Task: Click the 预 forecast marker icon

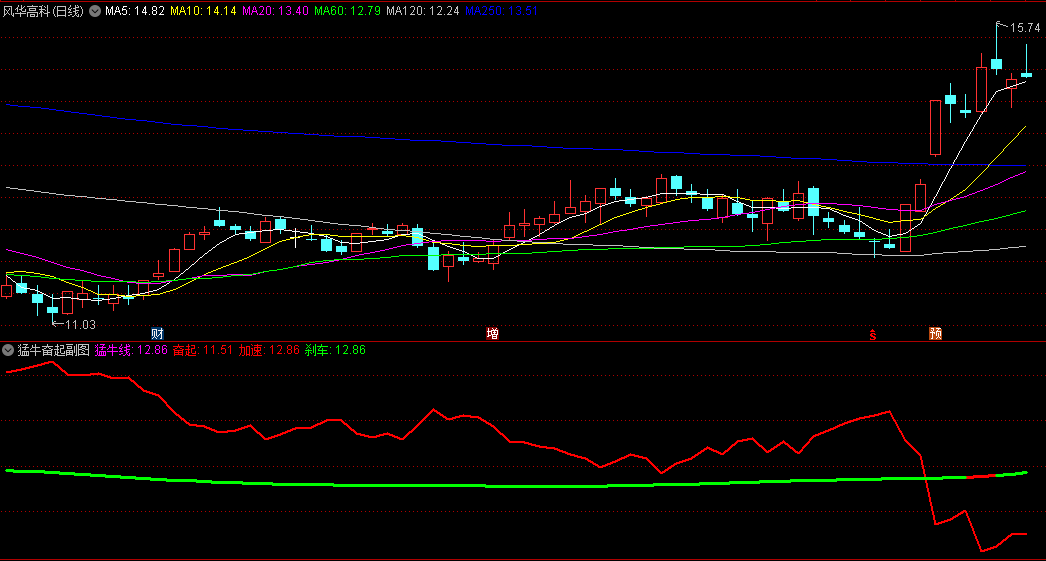Action: pyautogui.click(x=935, y=334)
